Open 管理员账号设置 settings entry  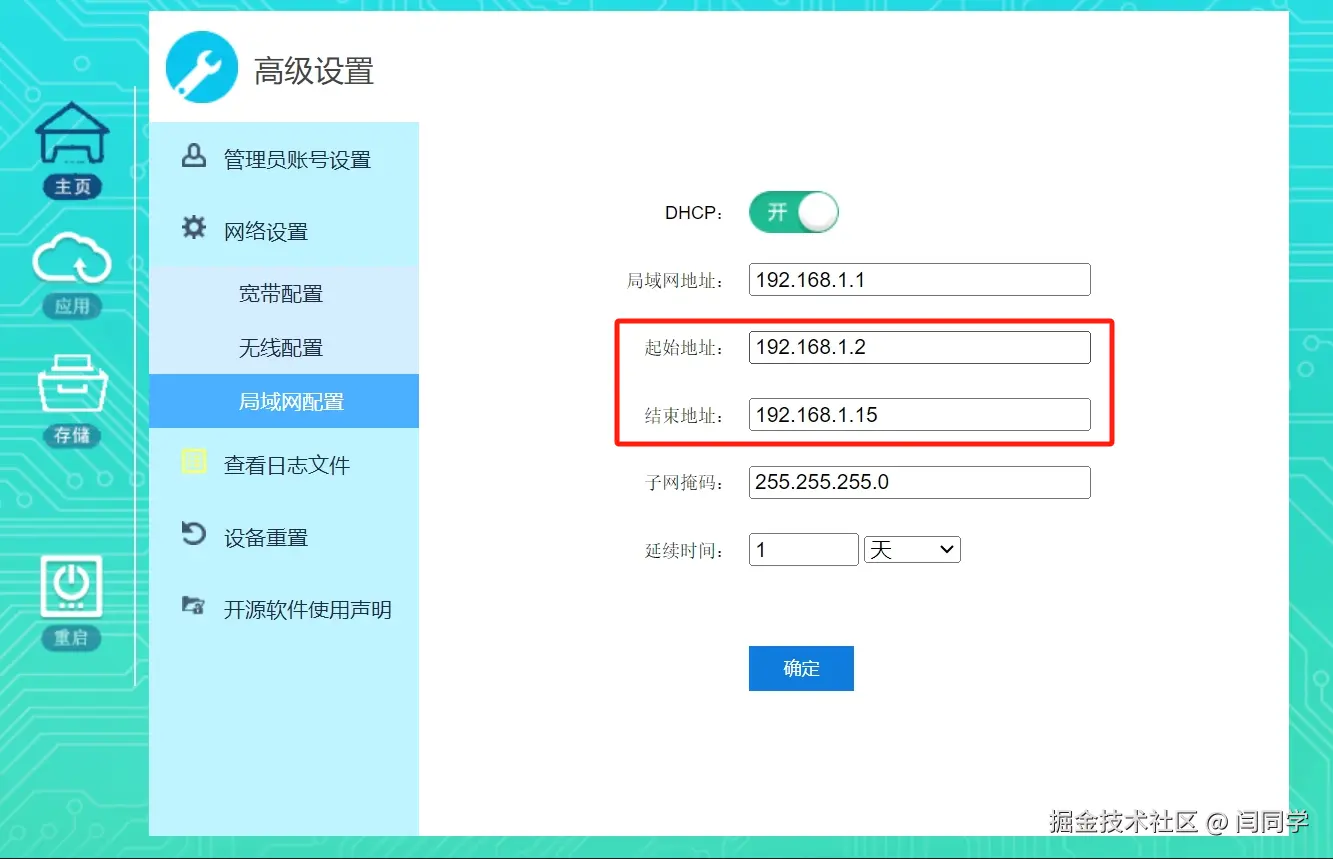(x=285, y=160)
